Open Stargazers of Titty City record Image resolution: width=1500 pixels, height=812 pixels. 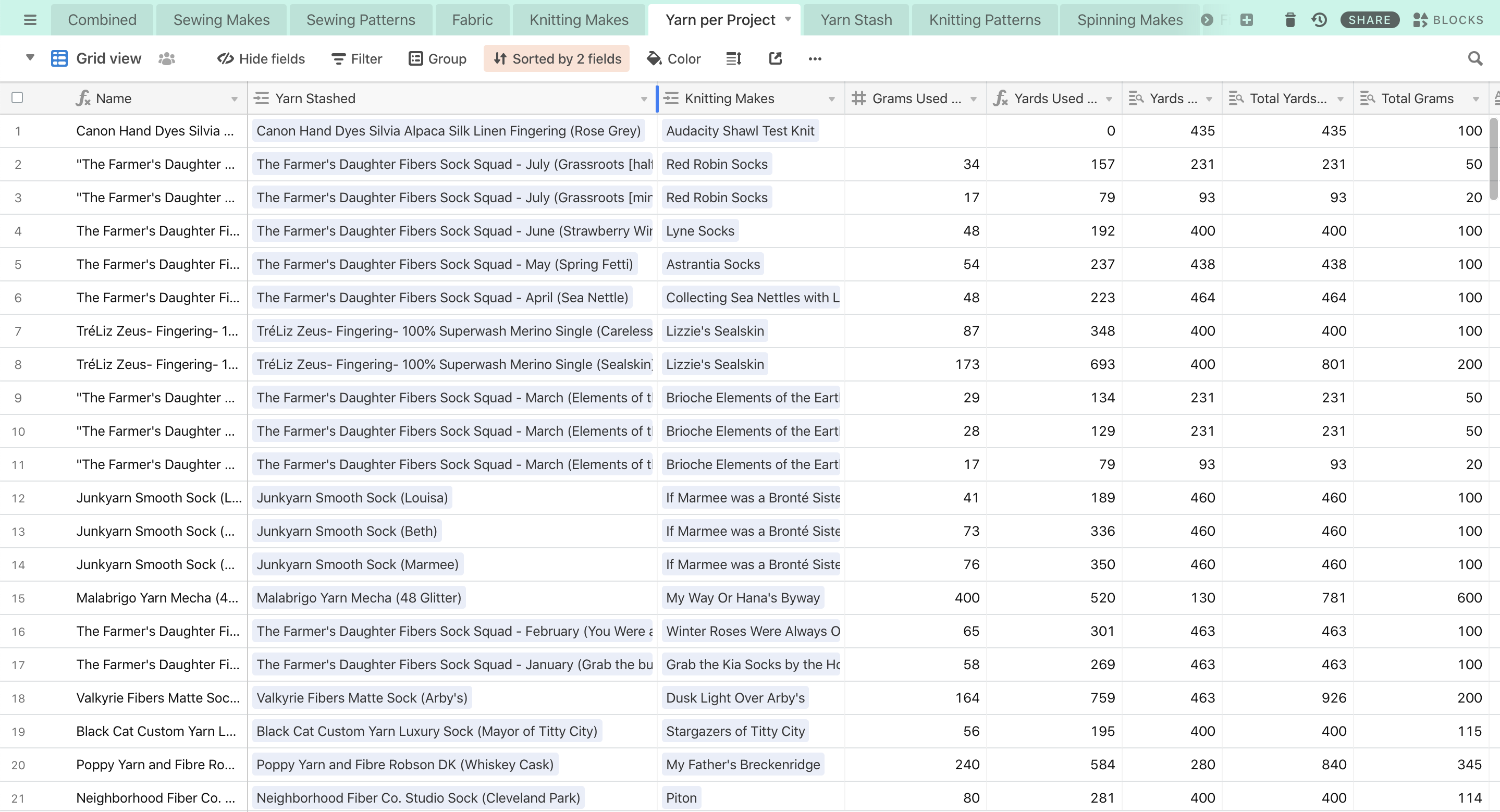pyautogui.click(x=735, y=731)
